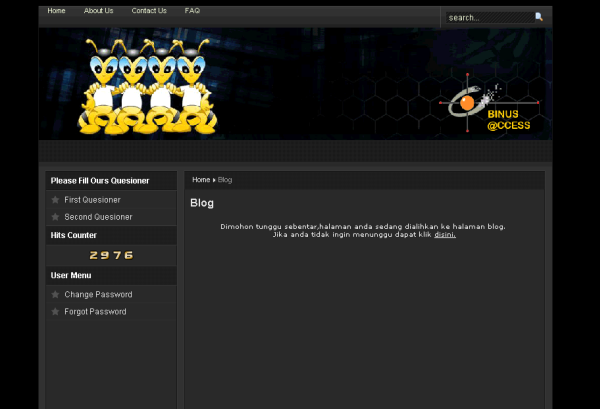Screen dimensions: 600x409
Task: Click the Hits Counter header
Action: click(x=73, y=235)
